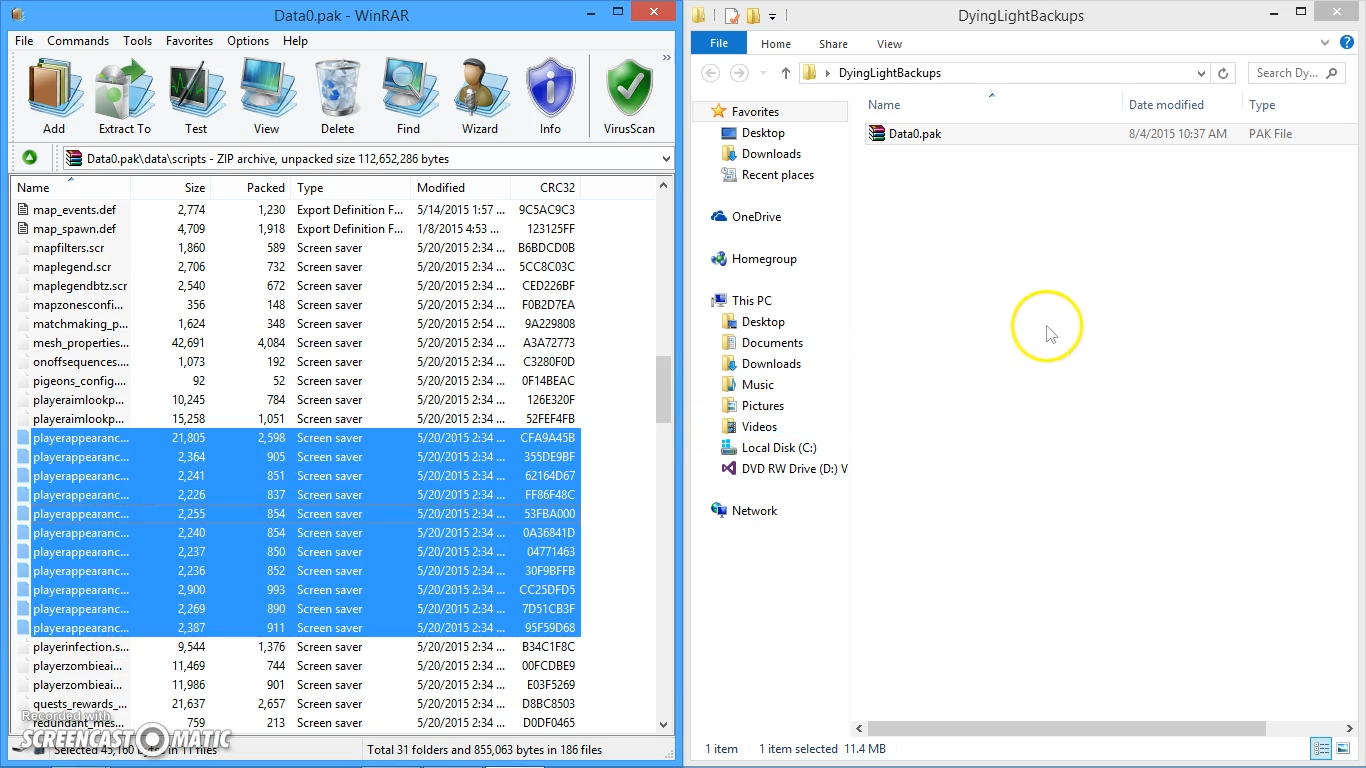Select the pigeons_config file row
1366x768 pixels.
click(x=298, y=381)
